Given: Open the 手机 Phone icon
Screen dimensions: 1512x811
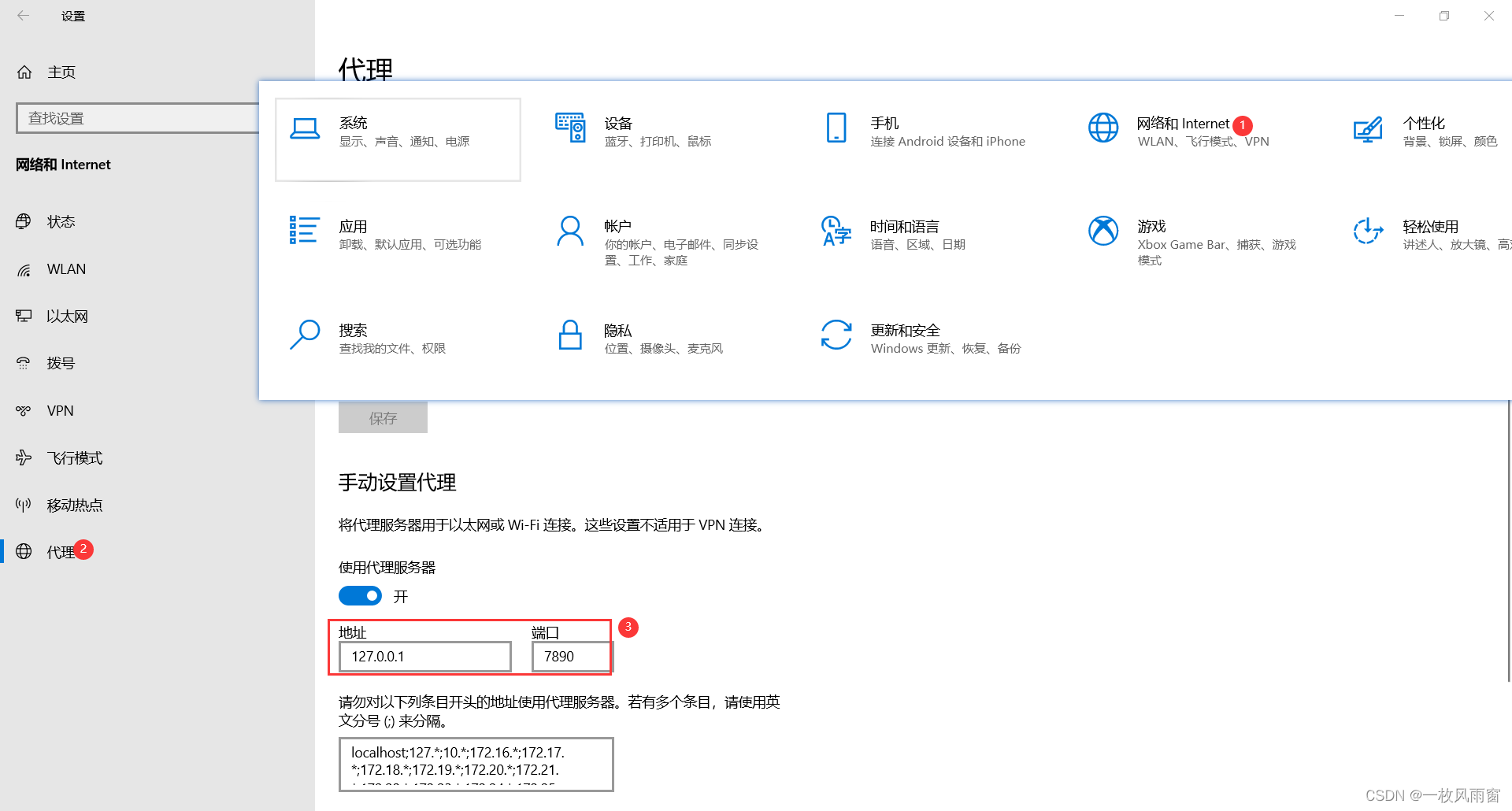Looking at the screenshot, I should point(836,128).
